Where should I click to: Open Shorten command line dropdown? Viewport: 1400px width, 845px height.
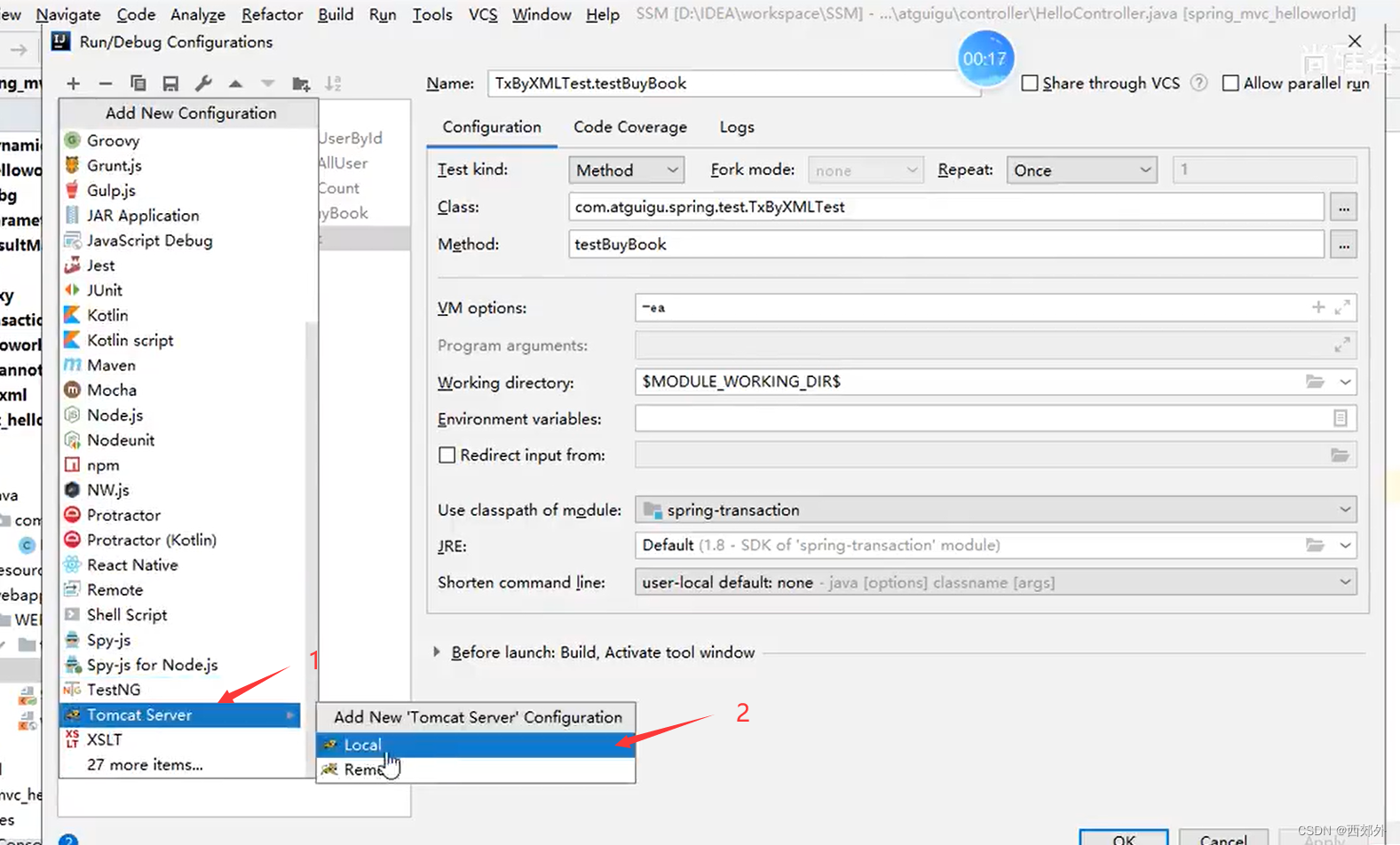[x=995, y=582]
